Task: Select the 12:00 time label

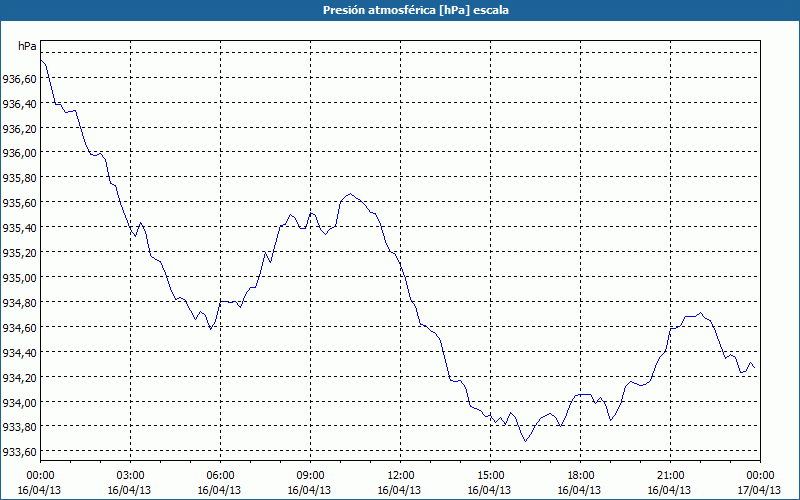Action: tap(400, 476)
